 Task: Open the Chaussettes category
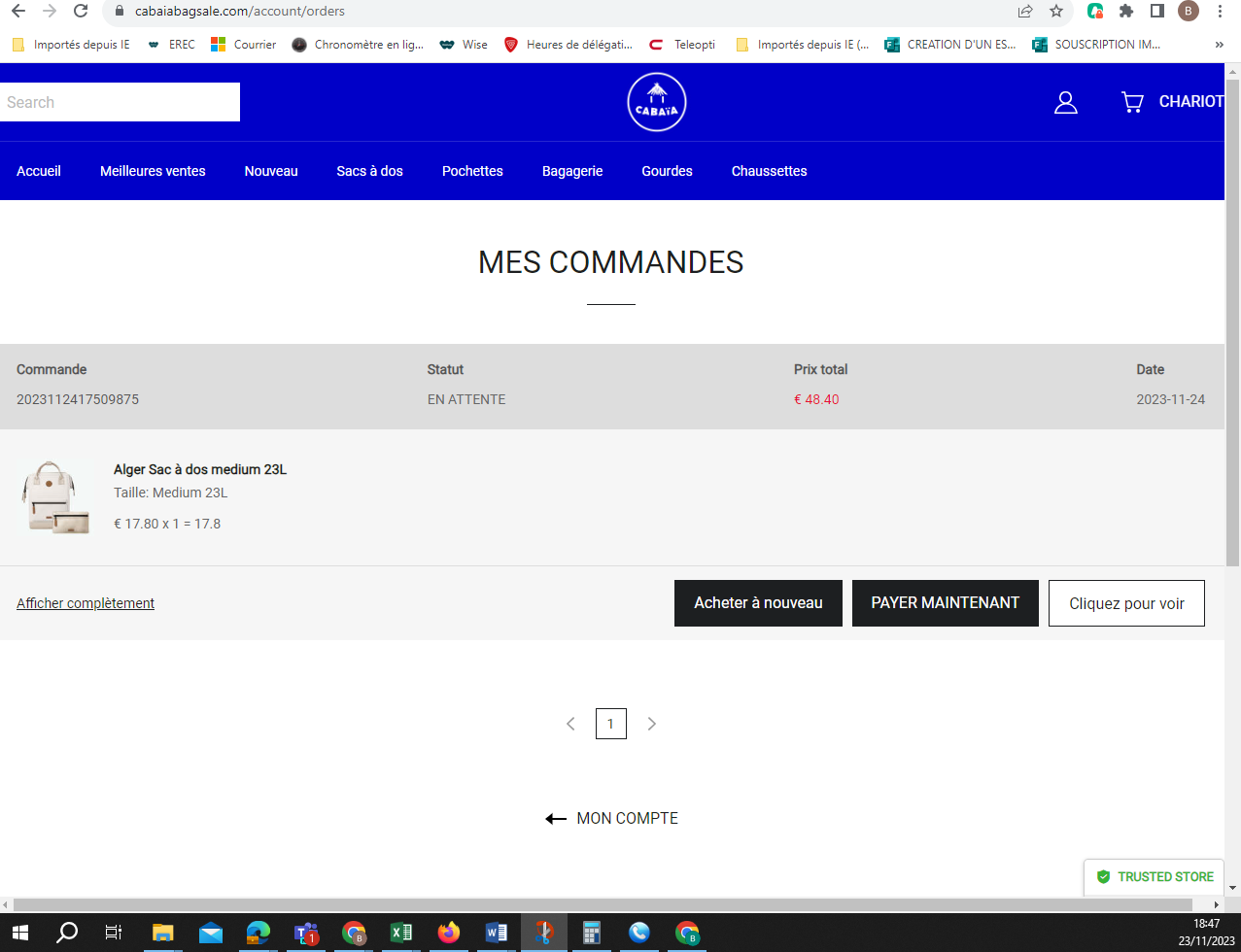pyautogui.click(x=770, y=171)
